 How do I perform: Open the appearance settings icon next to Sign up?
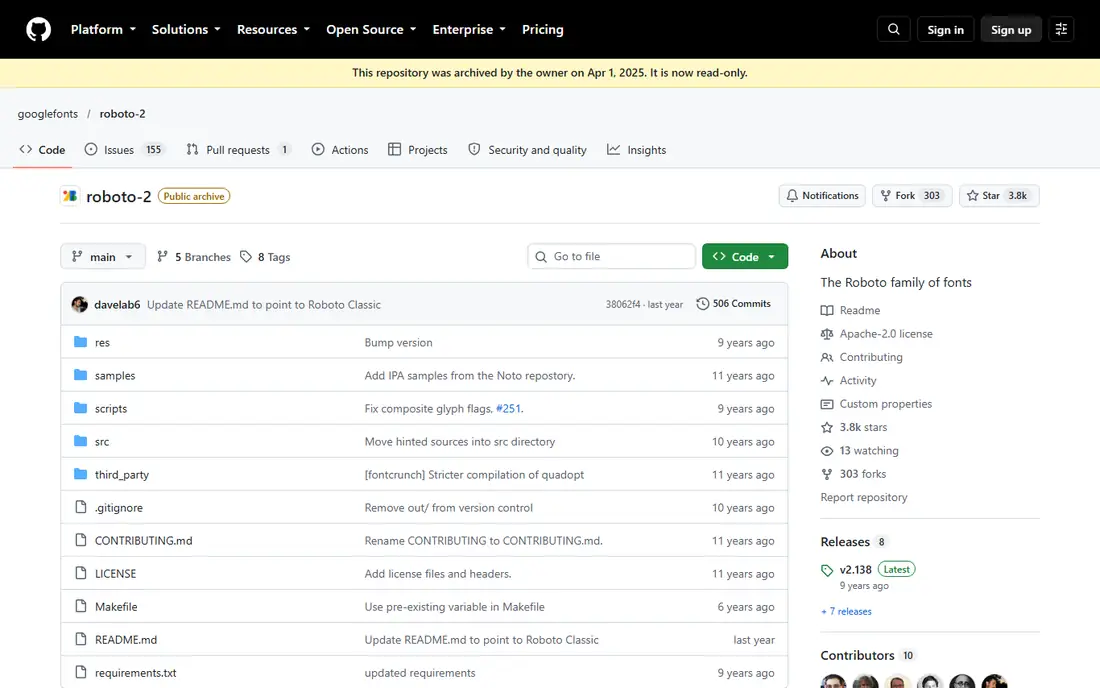click(x=1061, y=29)
